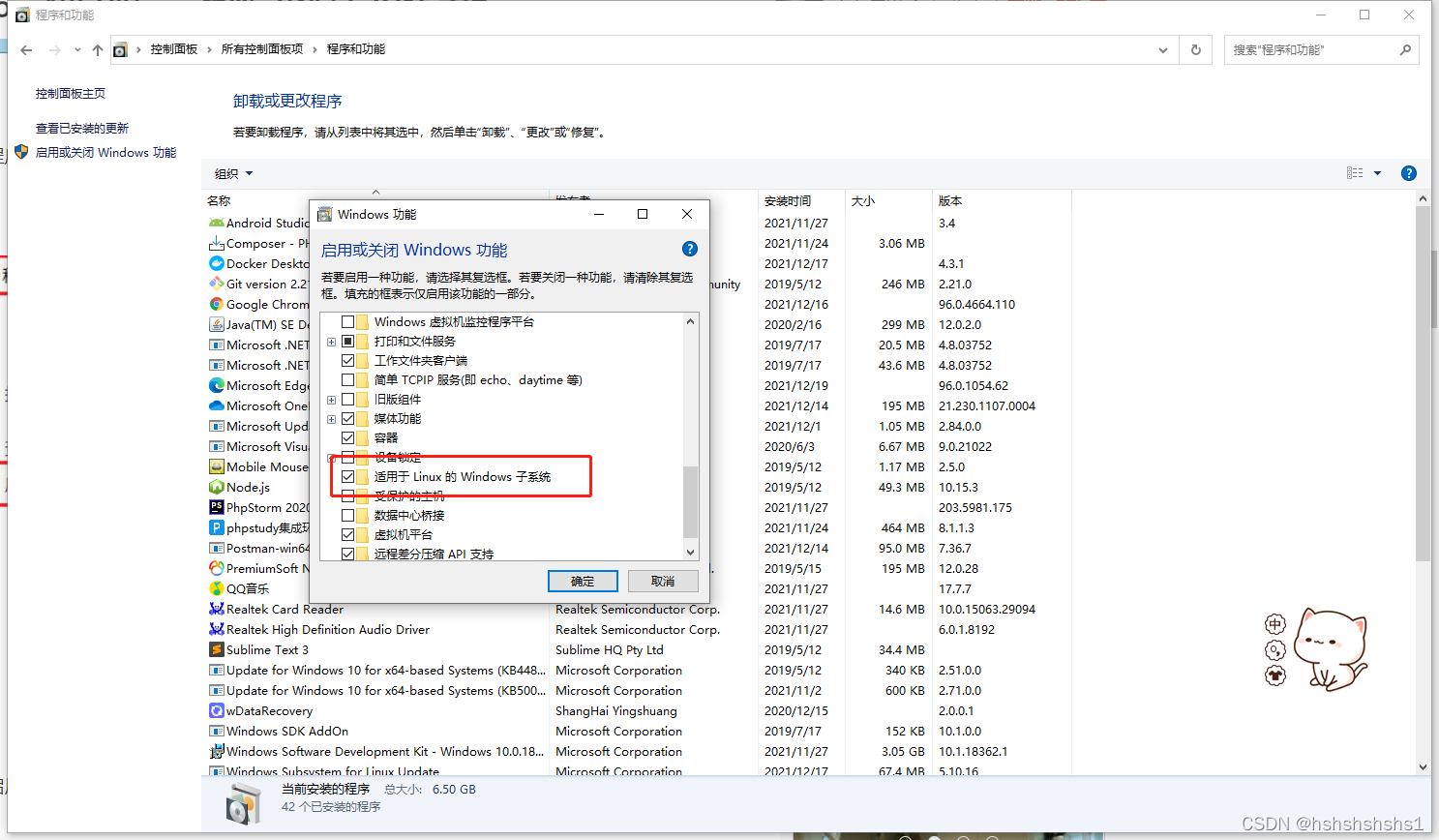Click the search magnifier icon
This screenshot has height=840, width=1439.
click(x=1405, y=49)
